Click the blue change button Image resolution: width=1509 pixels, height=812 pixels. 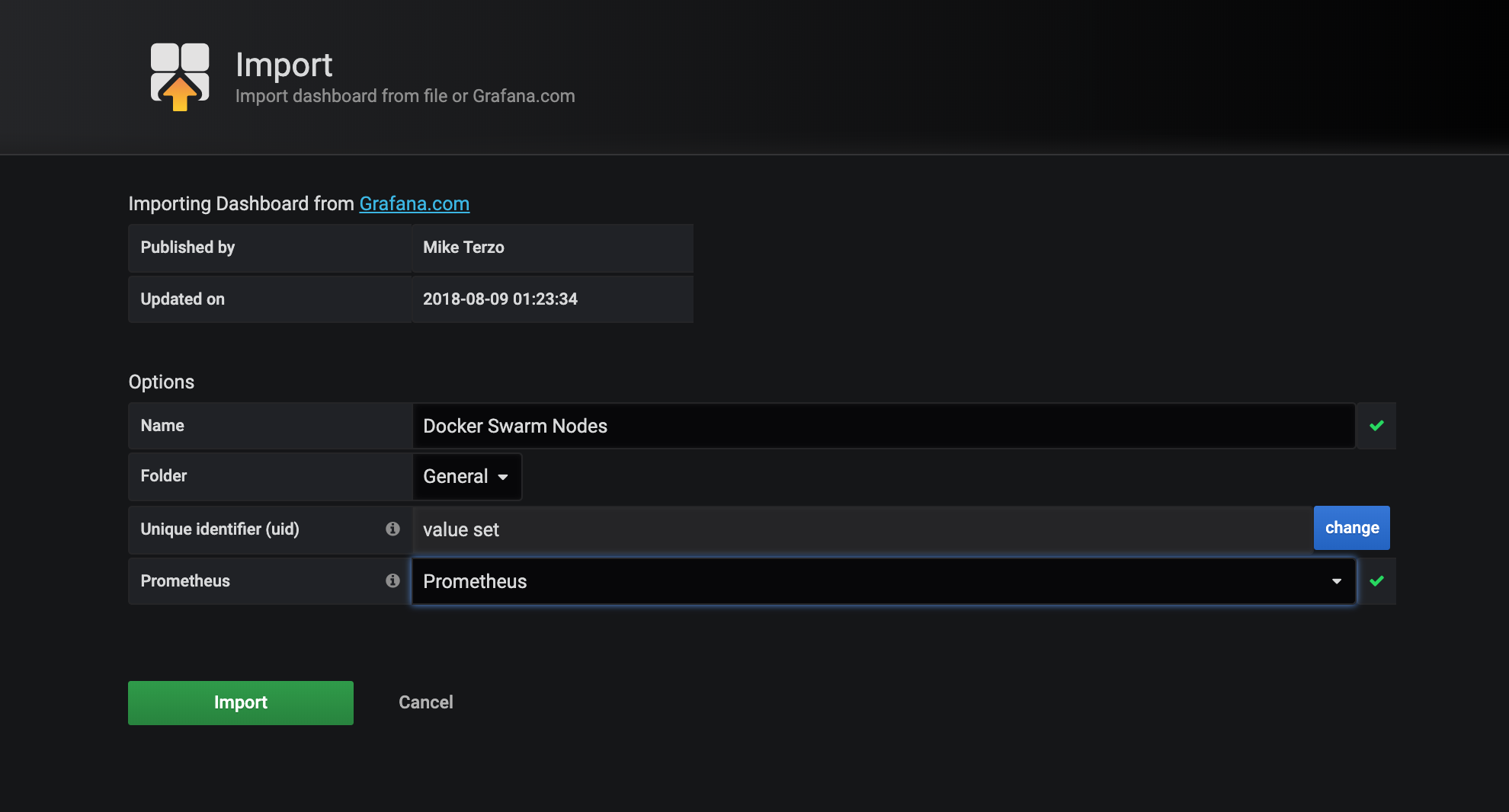(1351, 528)
